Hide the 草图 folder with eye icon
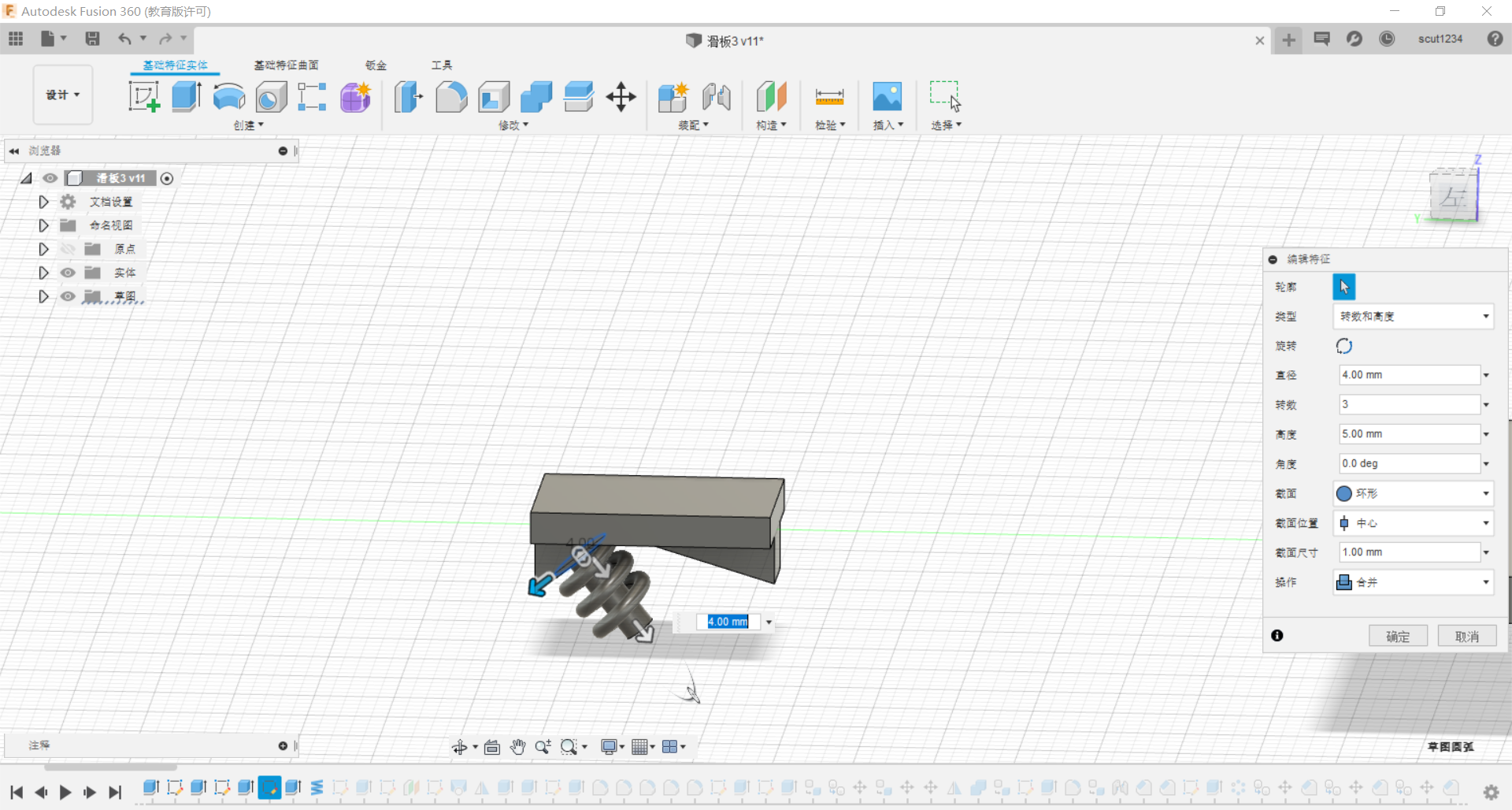 [x=69, y=296]
